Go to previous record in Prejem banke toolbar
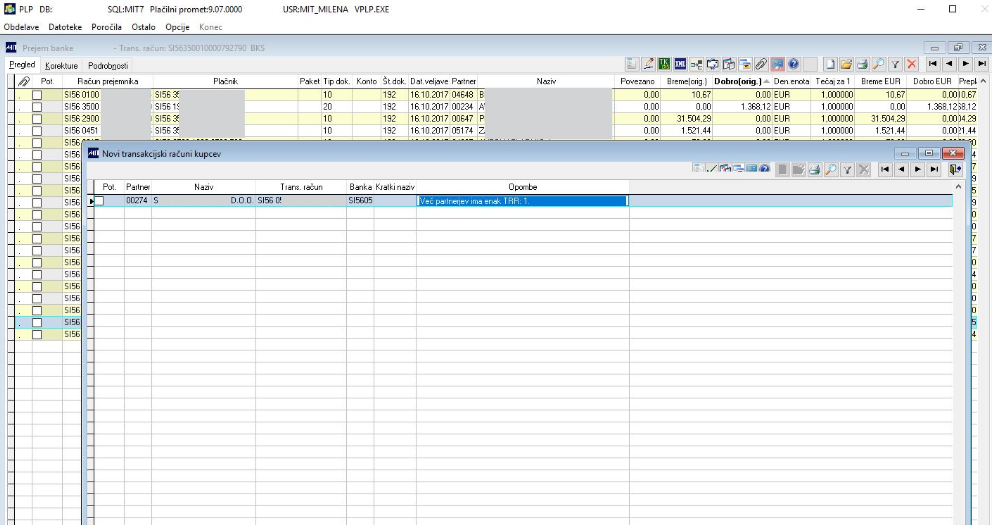 coord(949,64)
